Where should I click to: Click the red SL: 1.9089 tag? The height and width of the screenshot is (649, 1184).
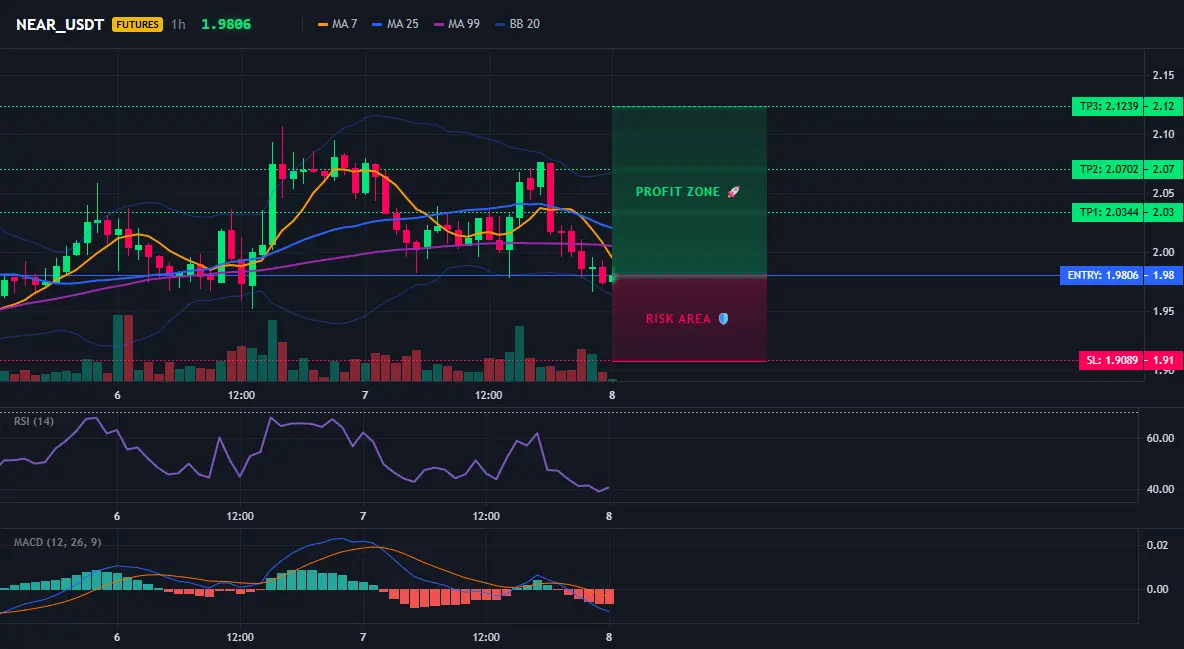[x=1112, y=360]
